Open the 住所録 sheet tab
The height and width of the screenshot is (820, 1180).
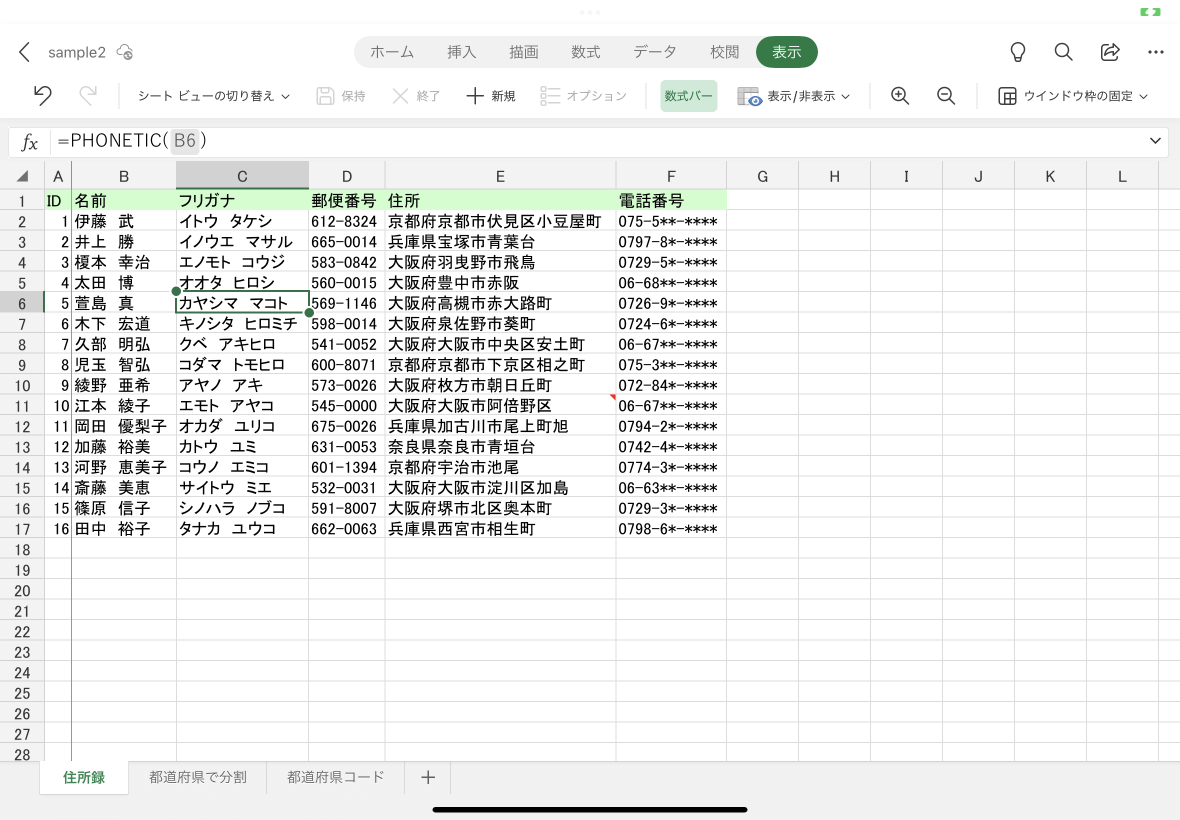[84, 777]
